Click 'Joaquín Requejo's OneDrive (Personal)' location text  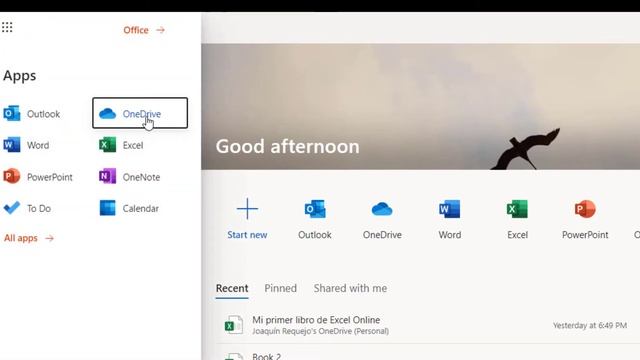tap(320, 331)
